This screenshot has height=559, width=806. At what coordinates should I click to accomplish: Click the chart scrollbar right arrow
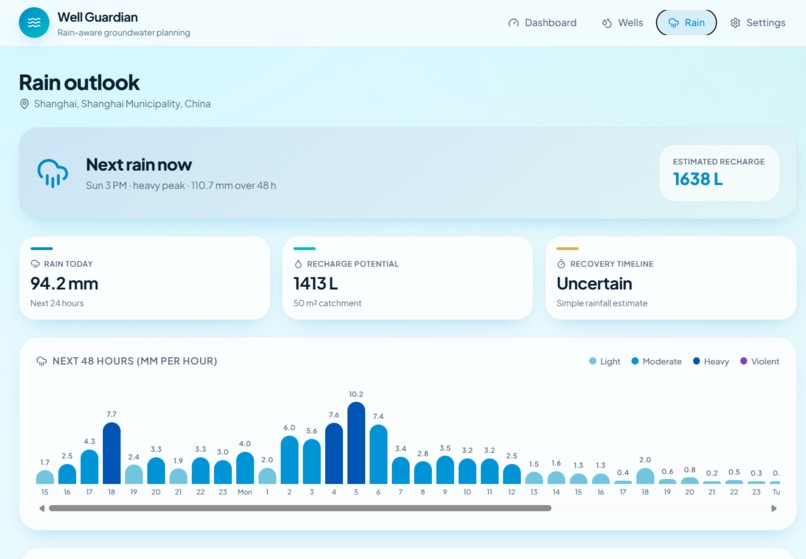click(x=774, y=508)
